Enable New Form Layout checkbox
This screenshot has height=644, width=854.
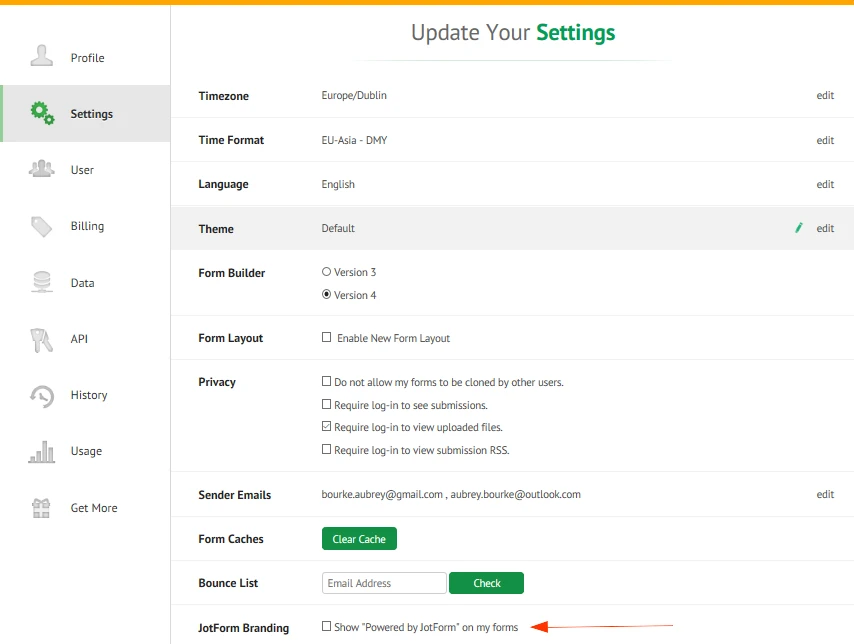326,337
